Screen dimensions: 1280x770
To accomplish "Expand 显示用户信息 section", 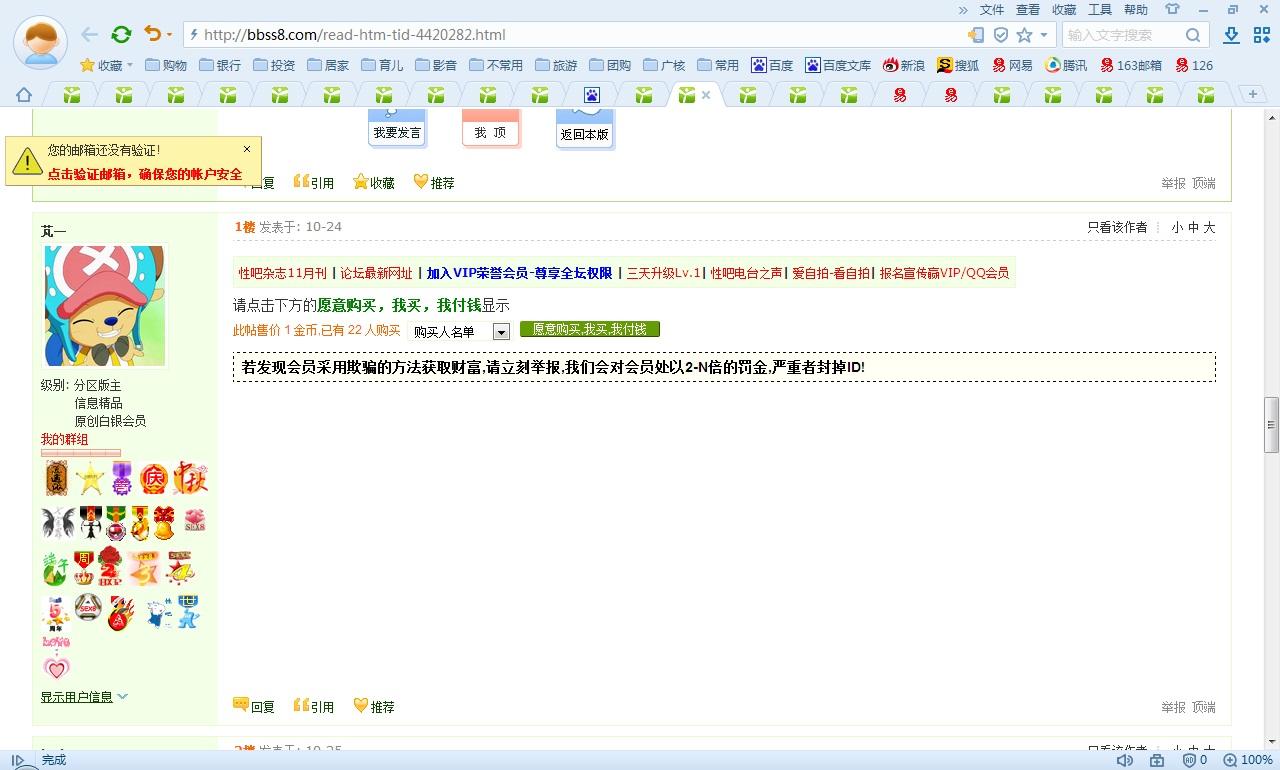I will coord(84,697).
